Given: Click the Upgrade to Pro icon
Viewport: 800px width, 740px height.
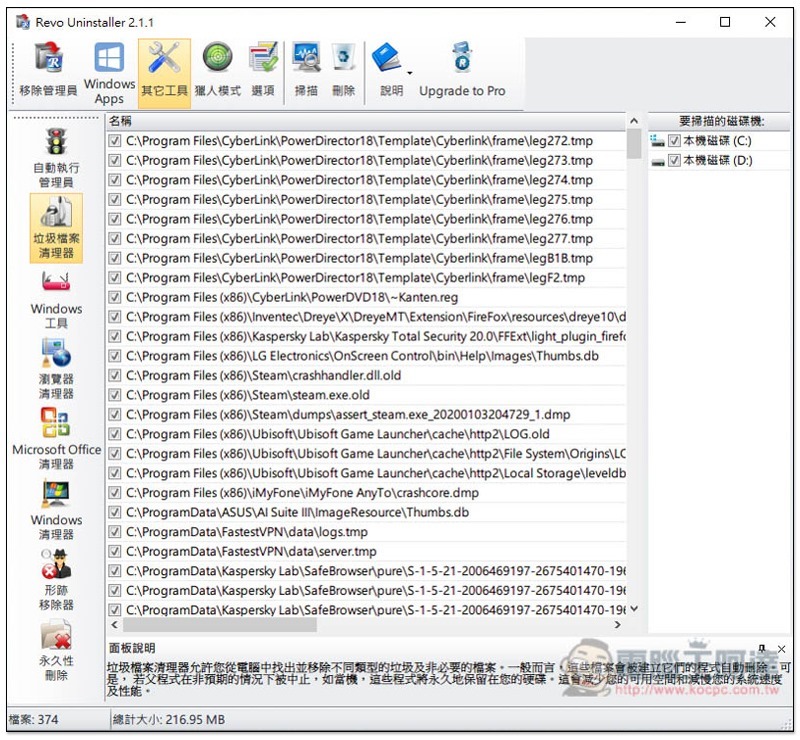Looking at the screenshot, I should [x=462, y=70].
